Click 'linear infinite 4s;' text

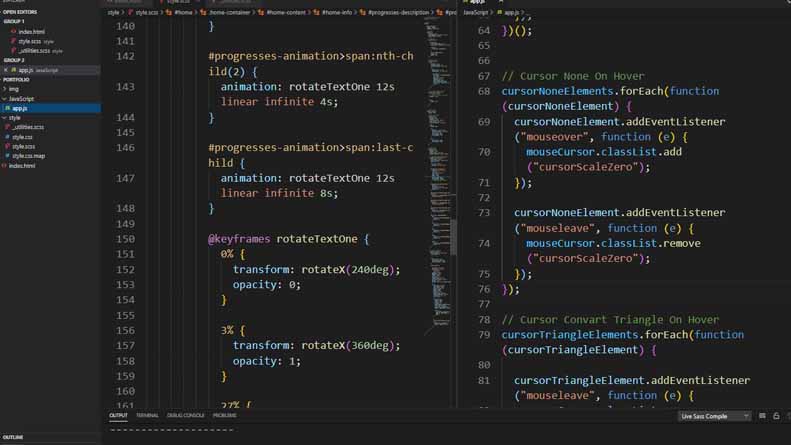[279, 102]
